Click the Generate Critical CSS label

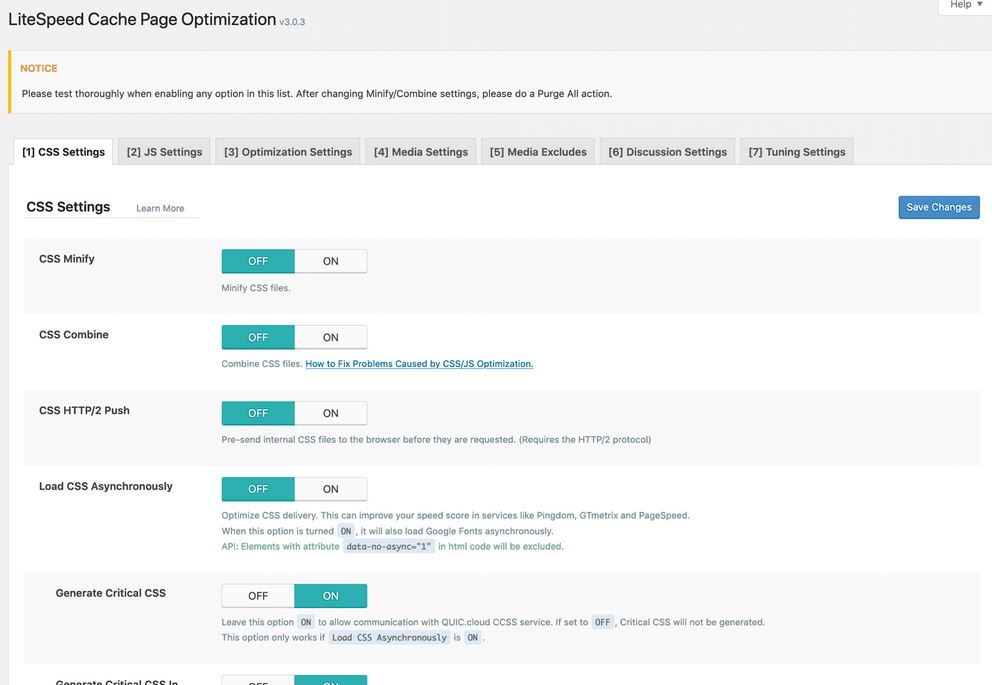[111, 593]
